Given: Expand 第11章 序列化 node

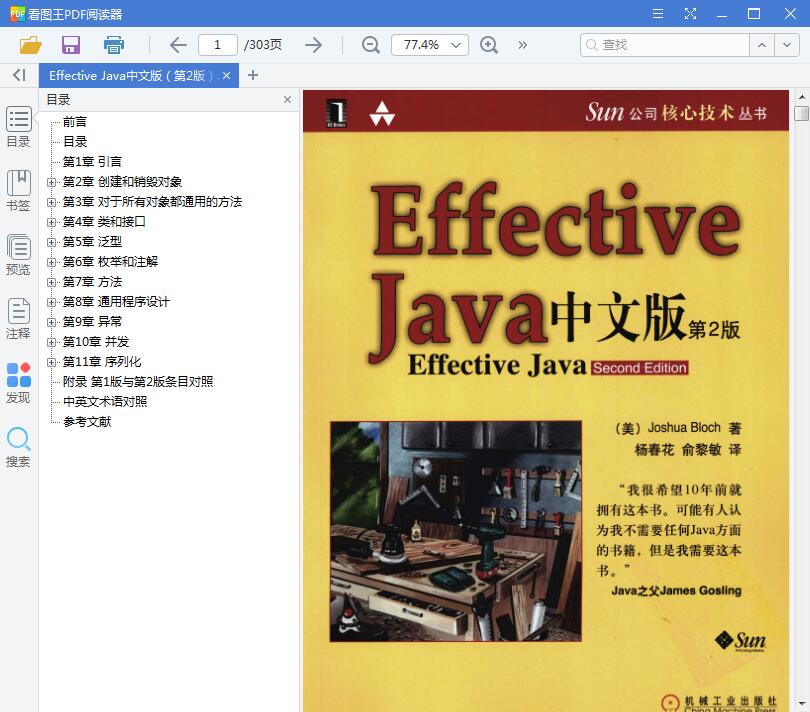Looking at the screenshot, I should click(x=51, y=362).
